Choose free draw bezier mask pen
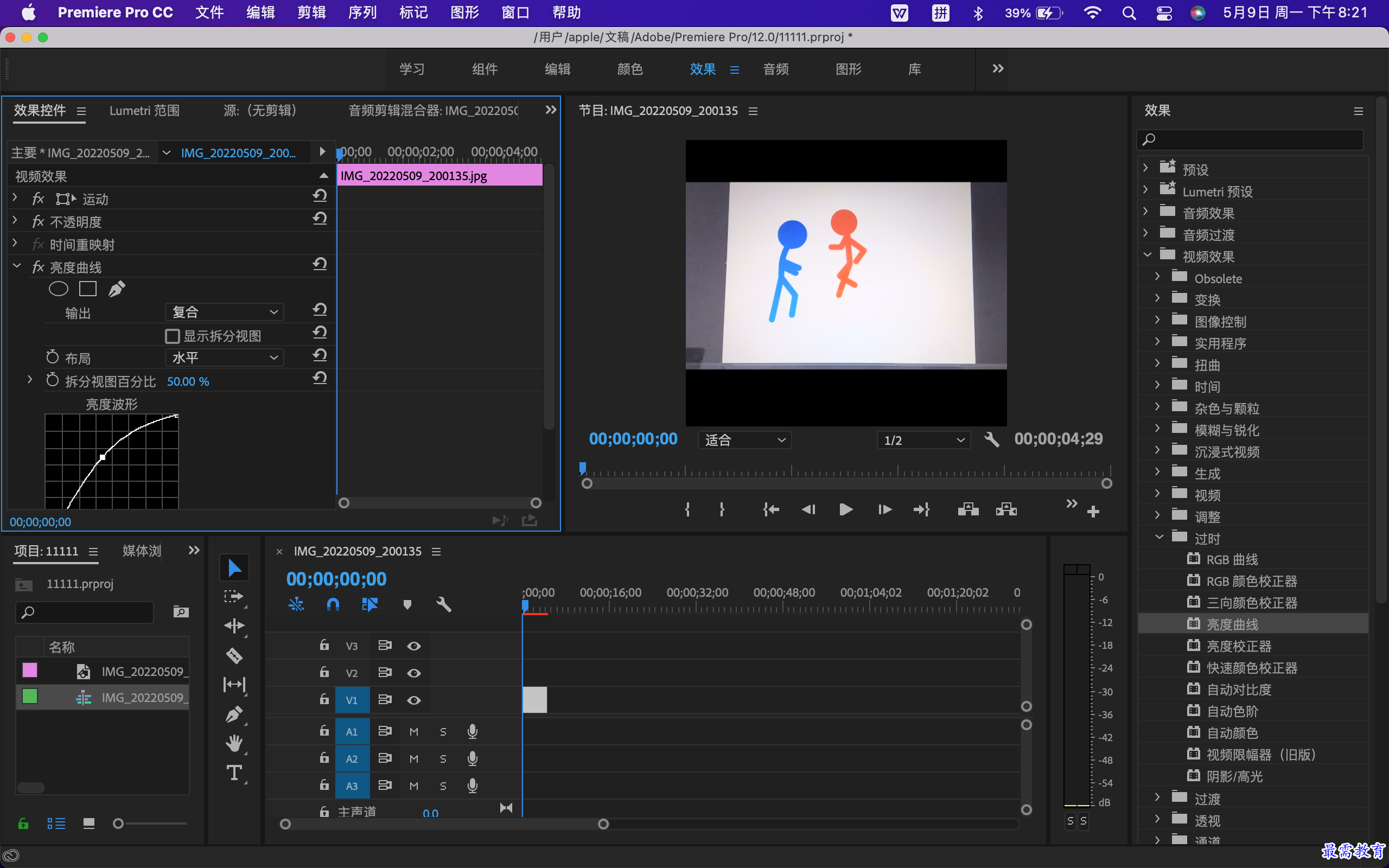This screenshot has height=868, width=1389. point(117,289)
